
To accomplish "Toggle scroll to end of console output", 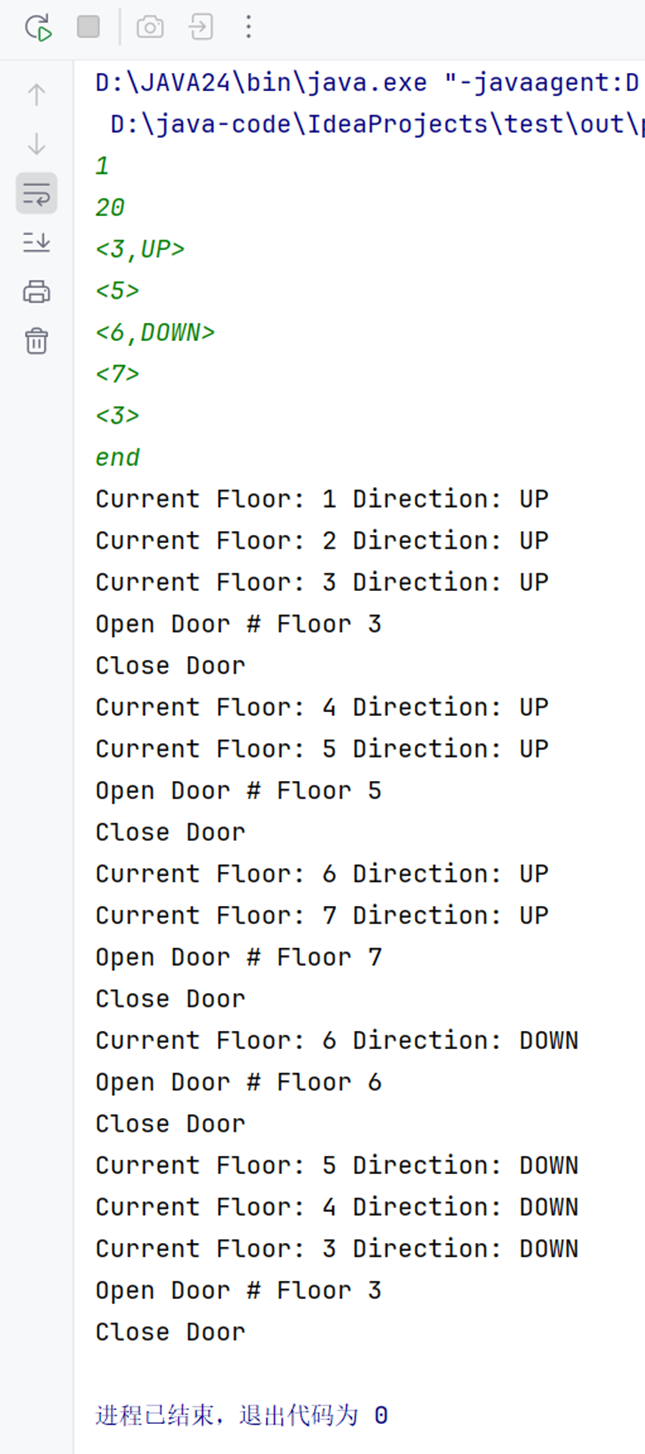I will click(37, 242).
